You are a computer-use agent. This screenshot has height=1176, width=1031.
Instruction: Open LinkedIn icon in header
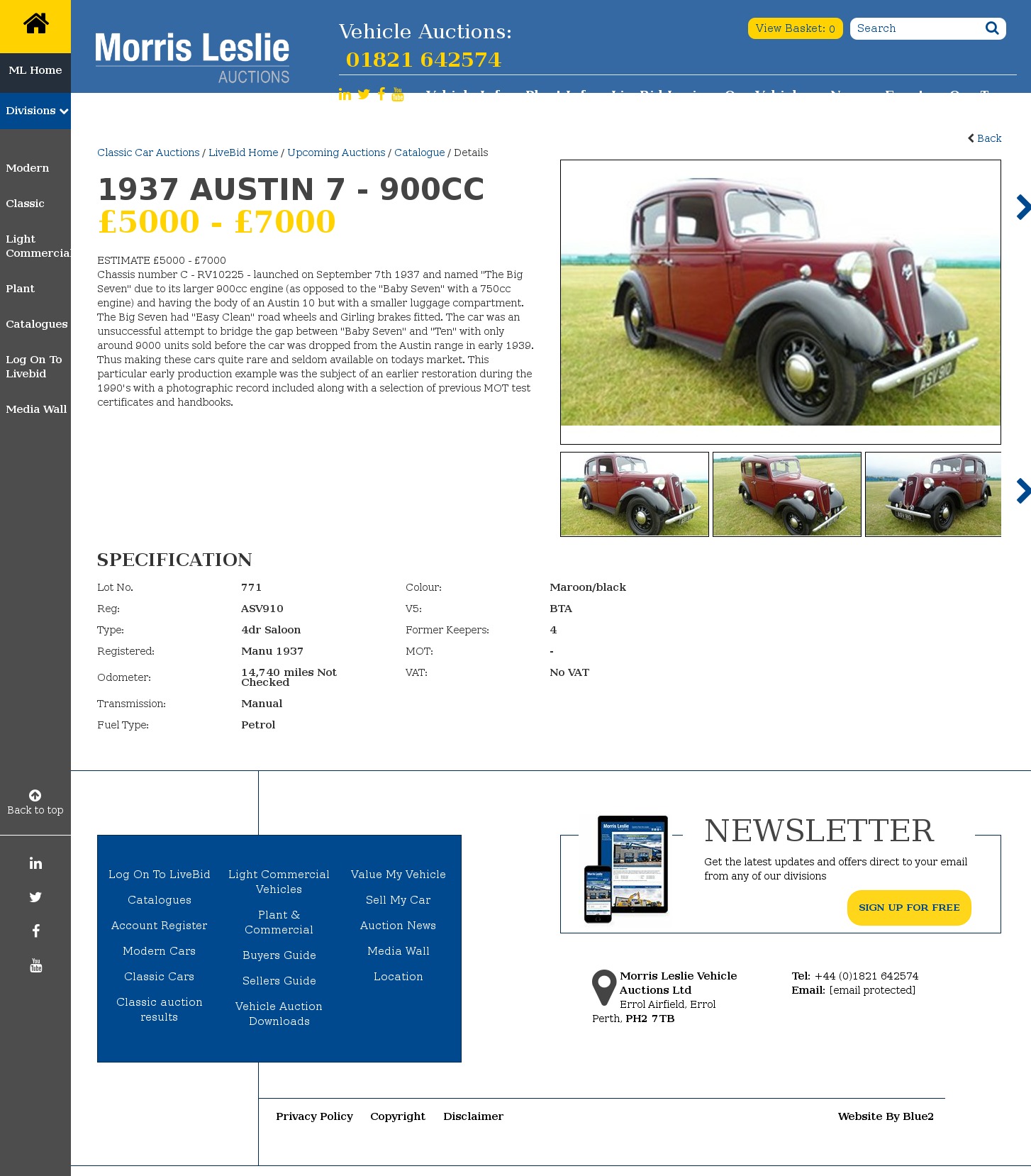click(x=345, y=94)
